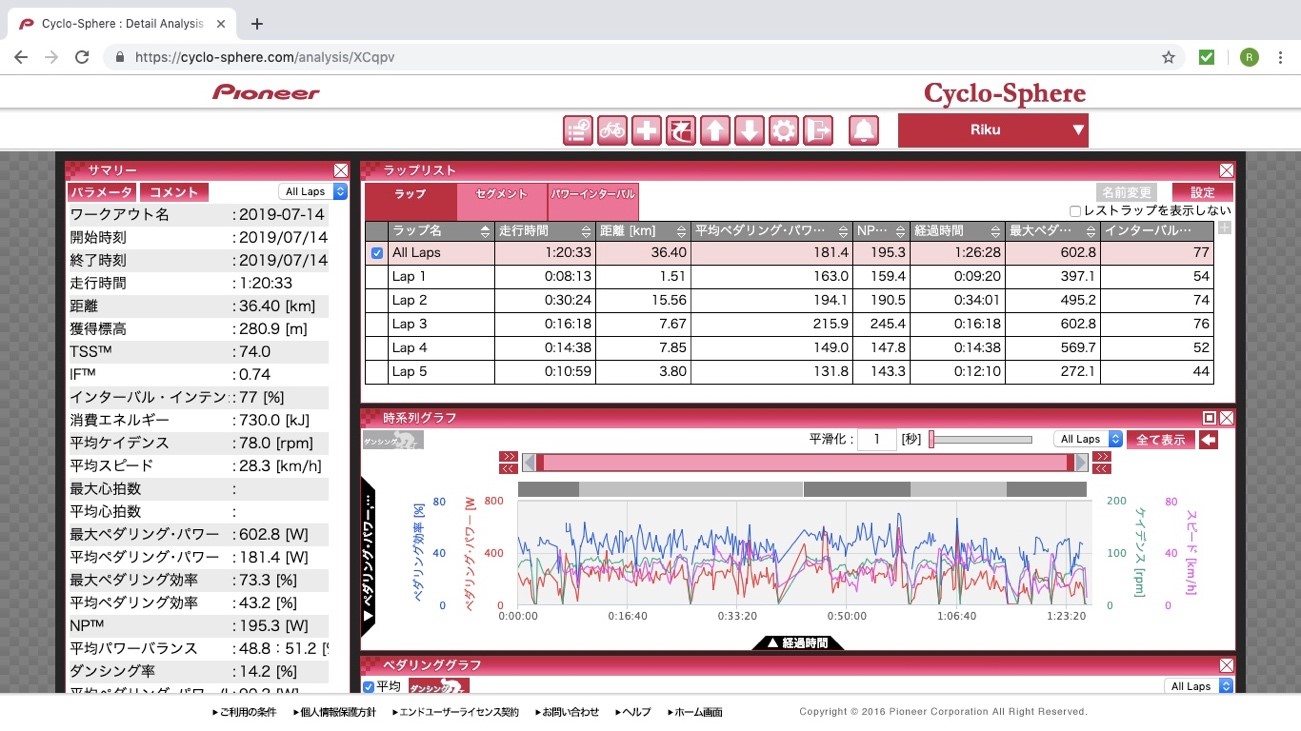Click the down arrow download icon

pyautogui.click(x=749, y=131)
